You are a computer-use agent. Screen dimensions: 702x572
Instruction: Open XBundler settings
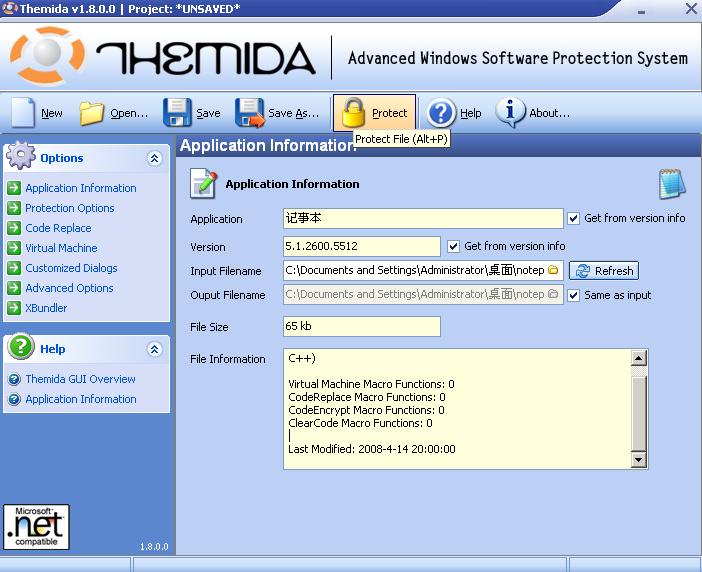pos(46,308)
